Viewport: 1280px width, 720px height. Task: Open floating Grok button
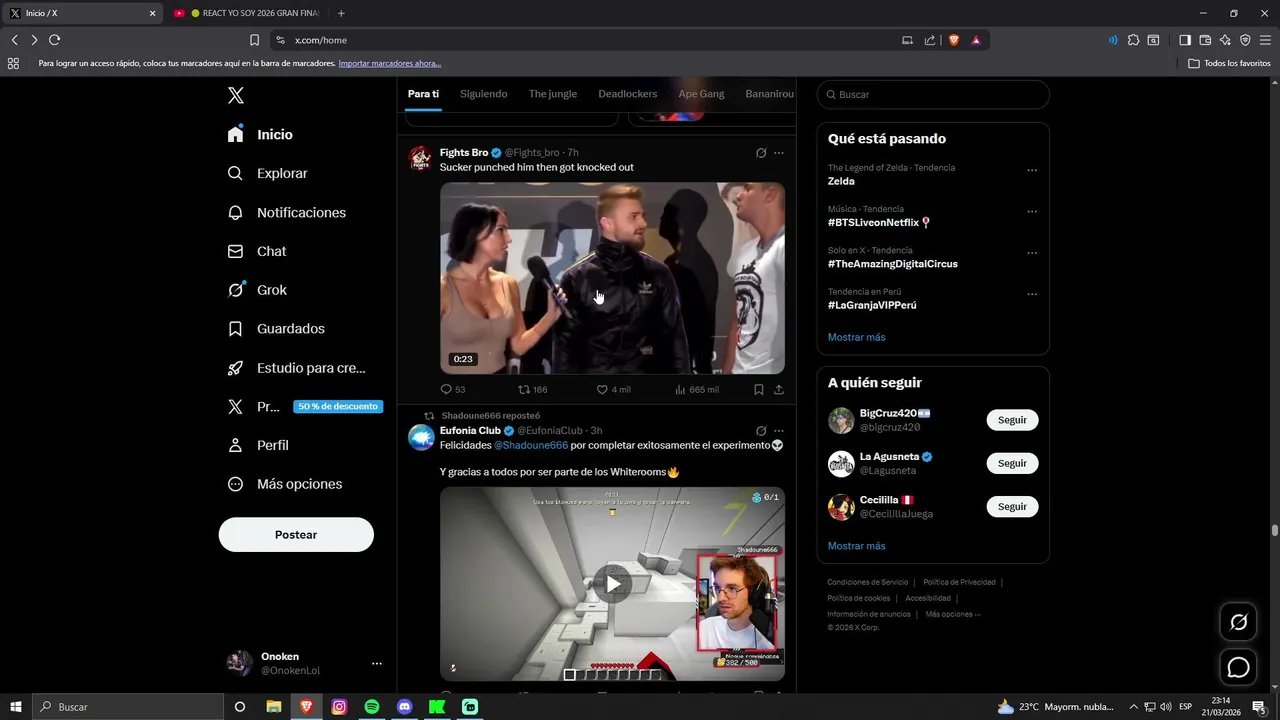pyautogui.click(x=1238, y=622)
